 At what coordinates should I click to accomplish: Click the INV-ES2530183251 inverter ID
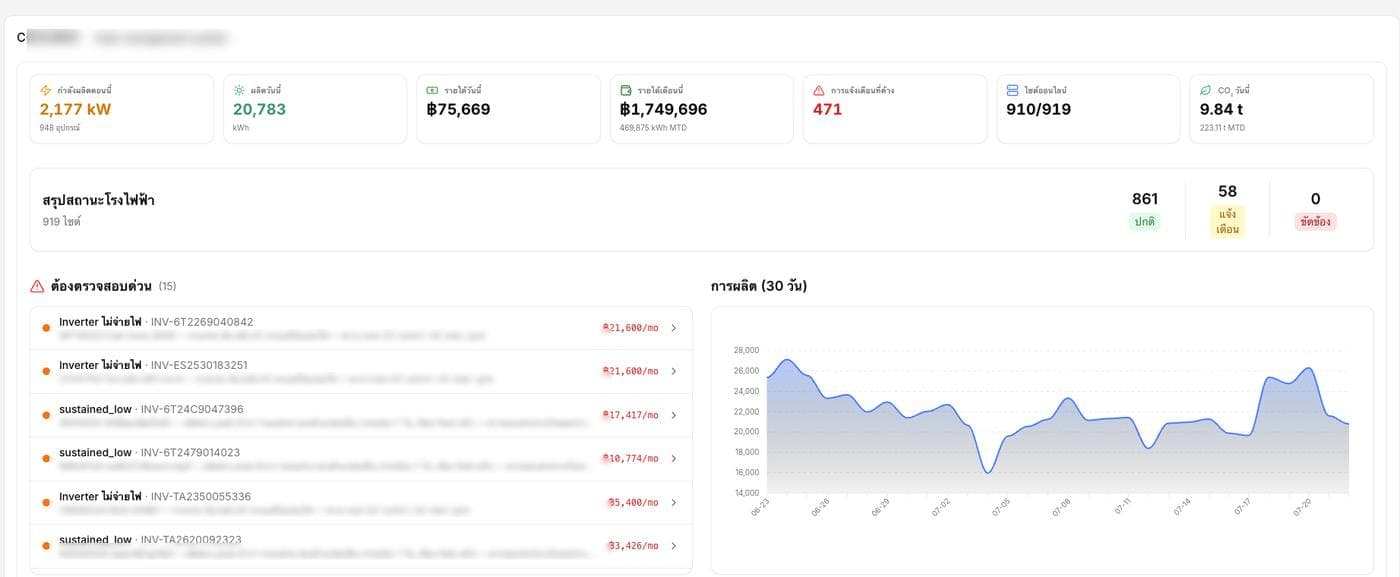pyautogui.click(x=199, y=365)
